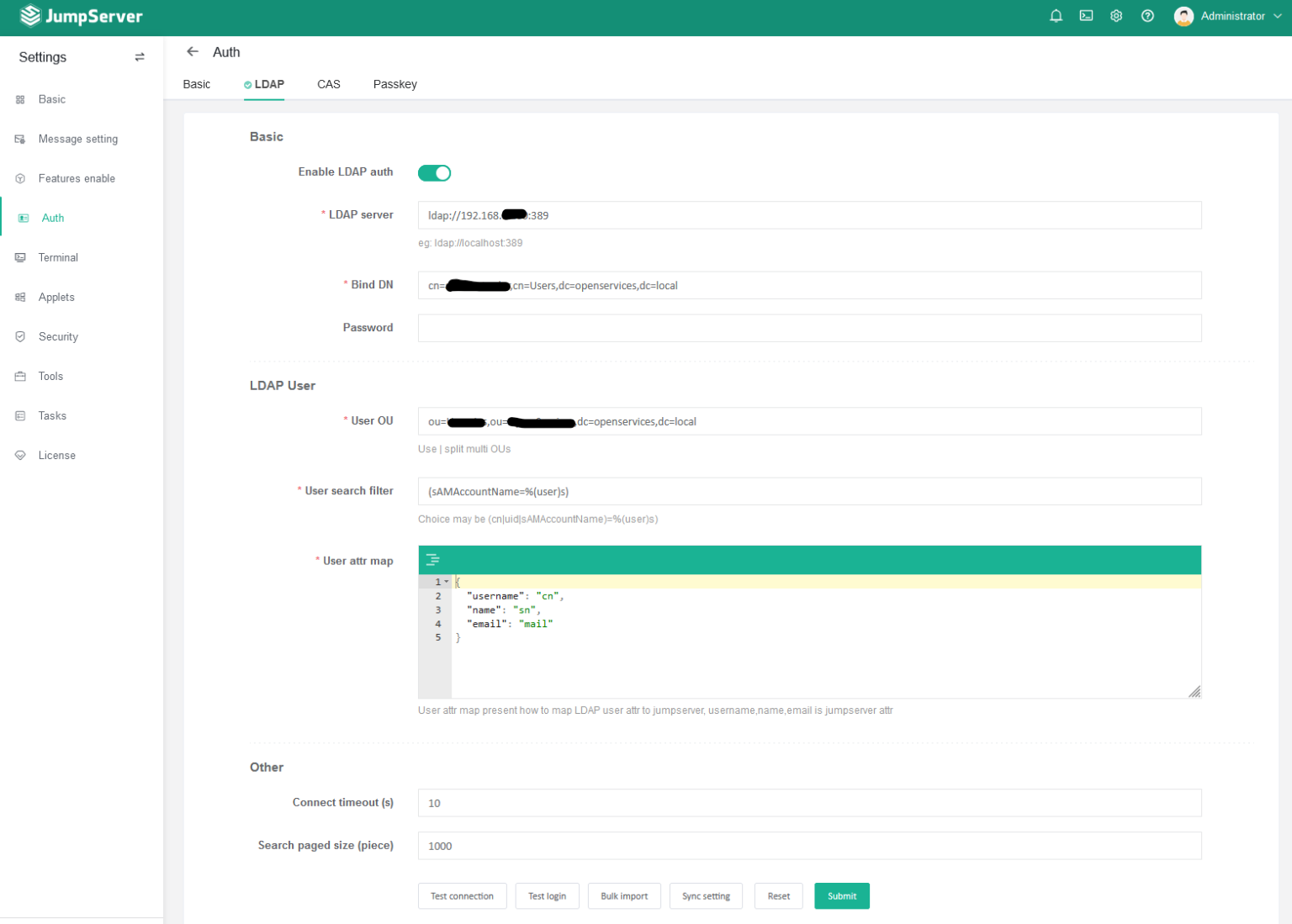This screenshot has height=924, width=1292.
Task: Click the Test login button
Action: tap(547, 895)
